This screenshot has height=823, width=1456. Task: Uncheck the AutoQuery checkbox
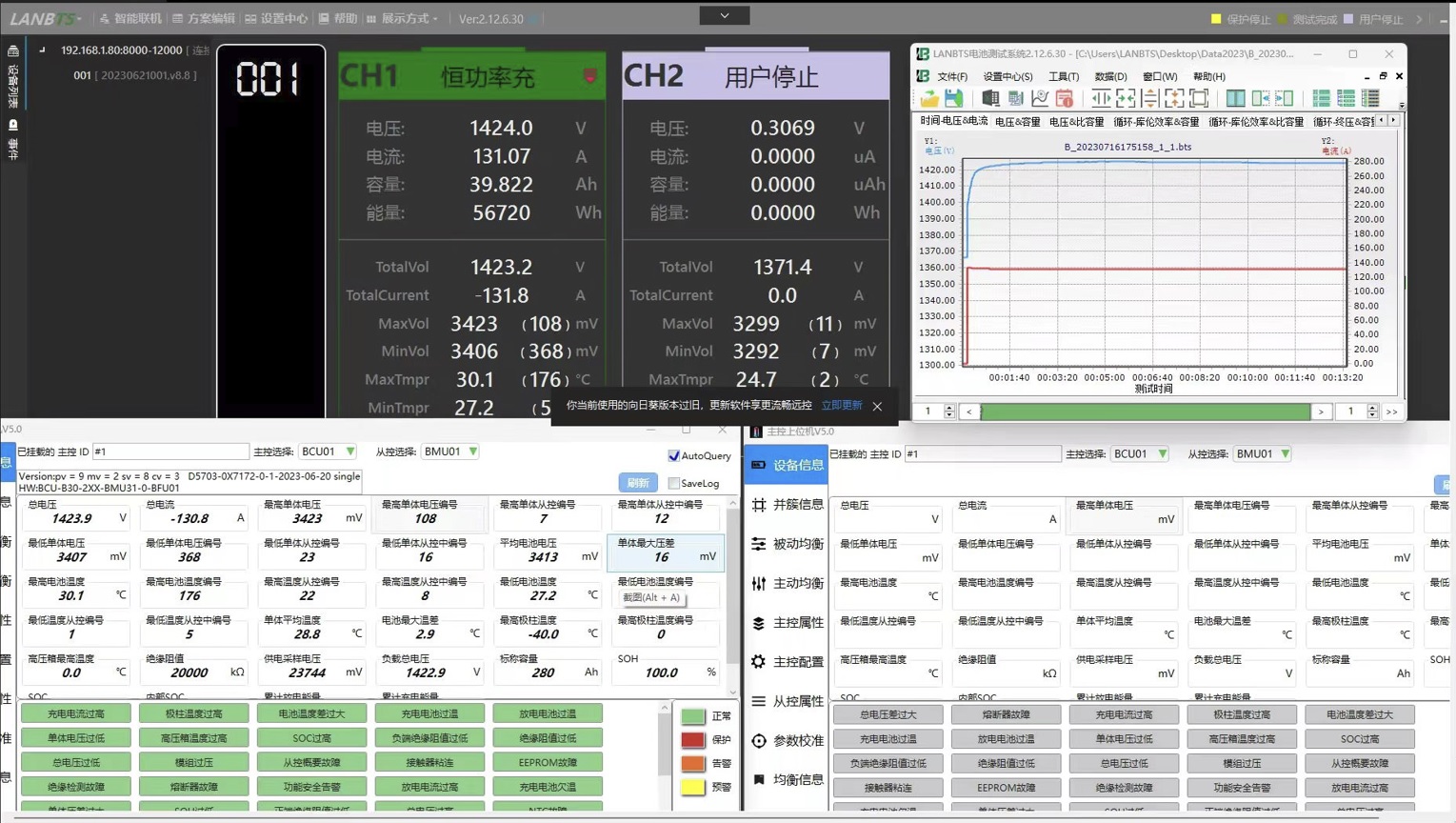(674, 455)
